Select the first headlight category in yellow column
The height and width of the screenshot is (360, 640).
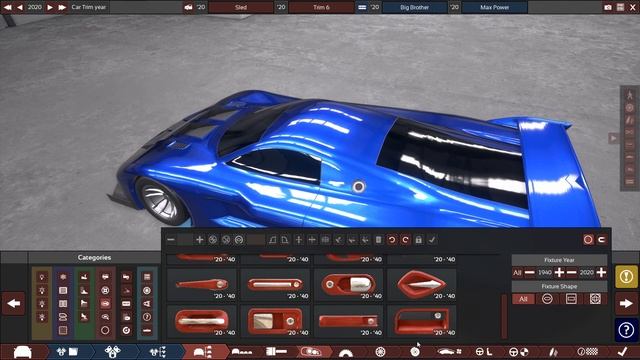click(x=42, y=277)
